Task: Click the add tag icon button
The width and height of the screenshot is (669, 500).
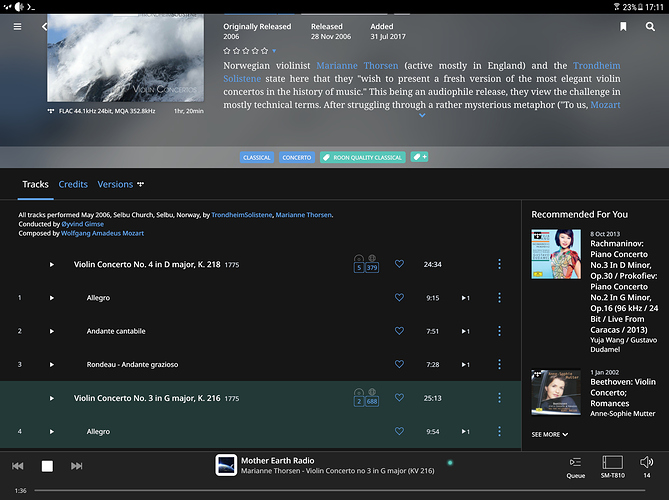Action: click(419, 157)
